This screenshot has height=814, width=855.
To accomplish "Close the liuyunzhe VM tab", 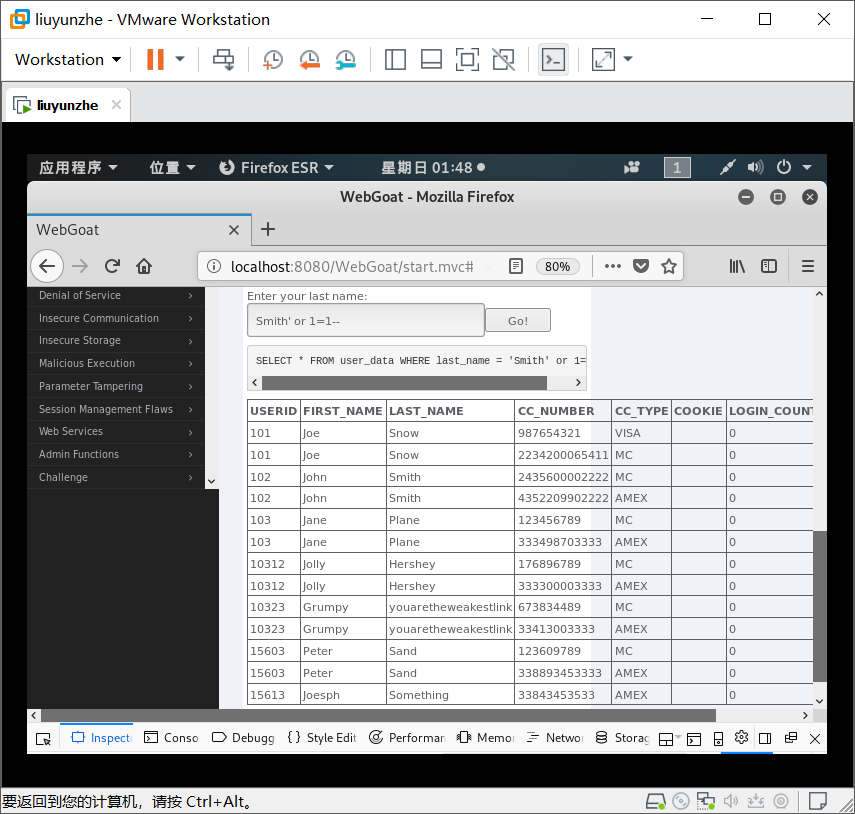I will click(116, 105).
